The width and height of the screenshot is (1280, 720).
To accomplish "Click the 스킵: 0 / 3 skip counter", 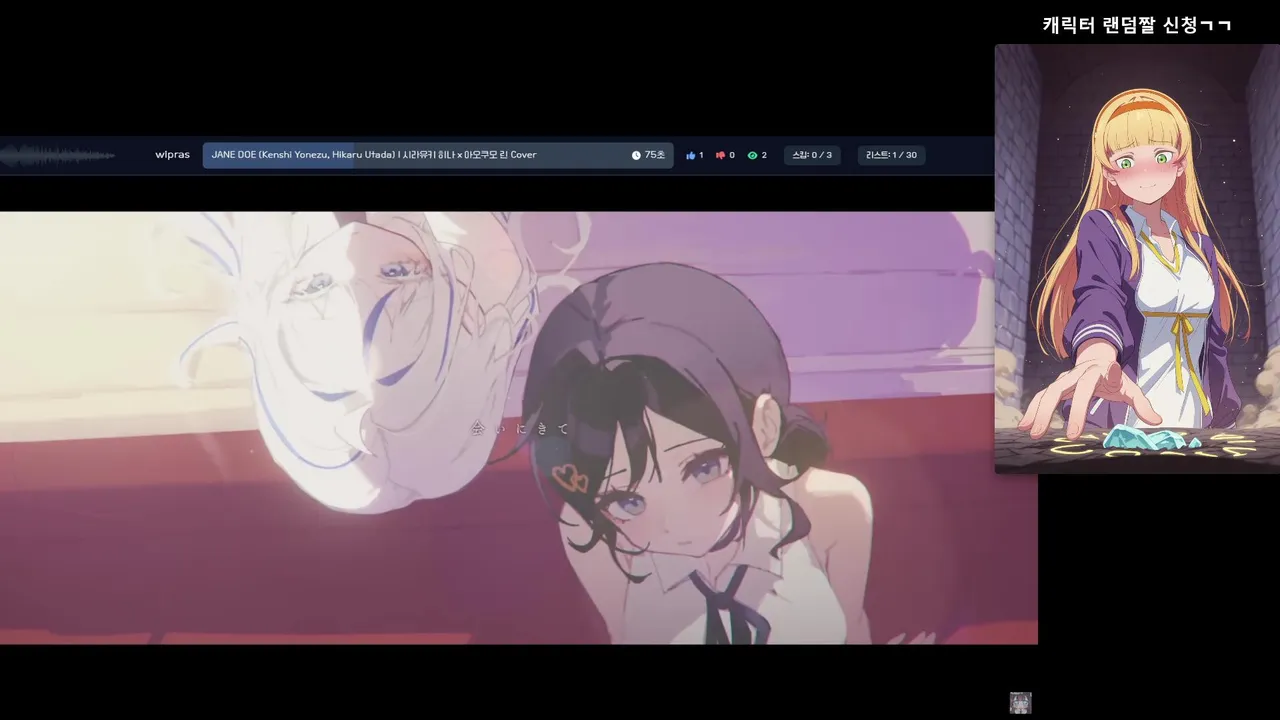I will [x=812, y=155].
